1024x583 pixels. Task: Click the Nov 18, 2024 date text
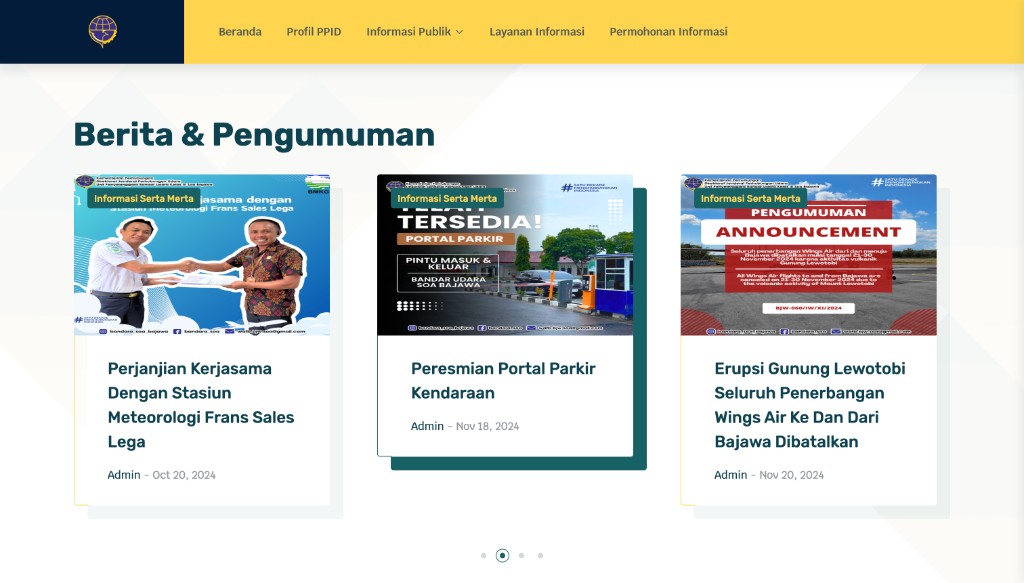pos(487,426)
